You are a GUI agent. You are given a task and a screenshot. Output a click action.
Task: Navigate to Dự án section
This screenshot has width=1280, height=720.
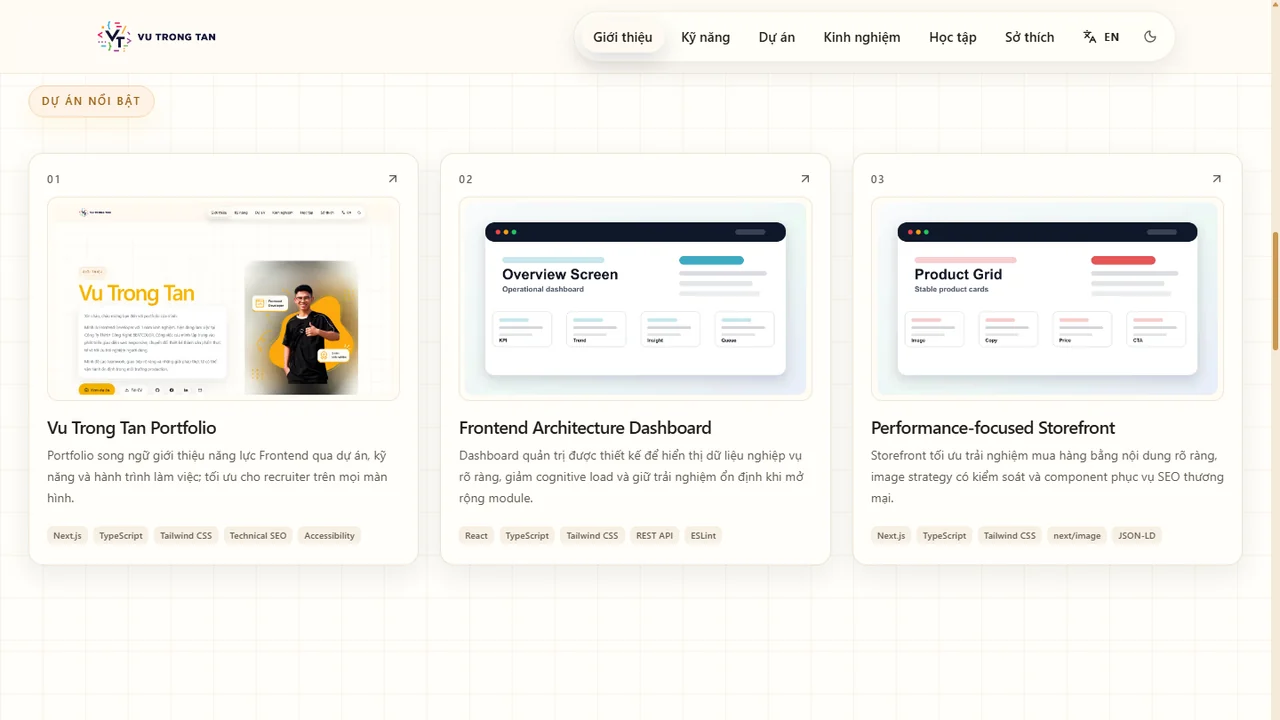tap(777, 37)
